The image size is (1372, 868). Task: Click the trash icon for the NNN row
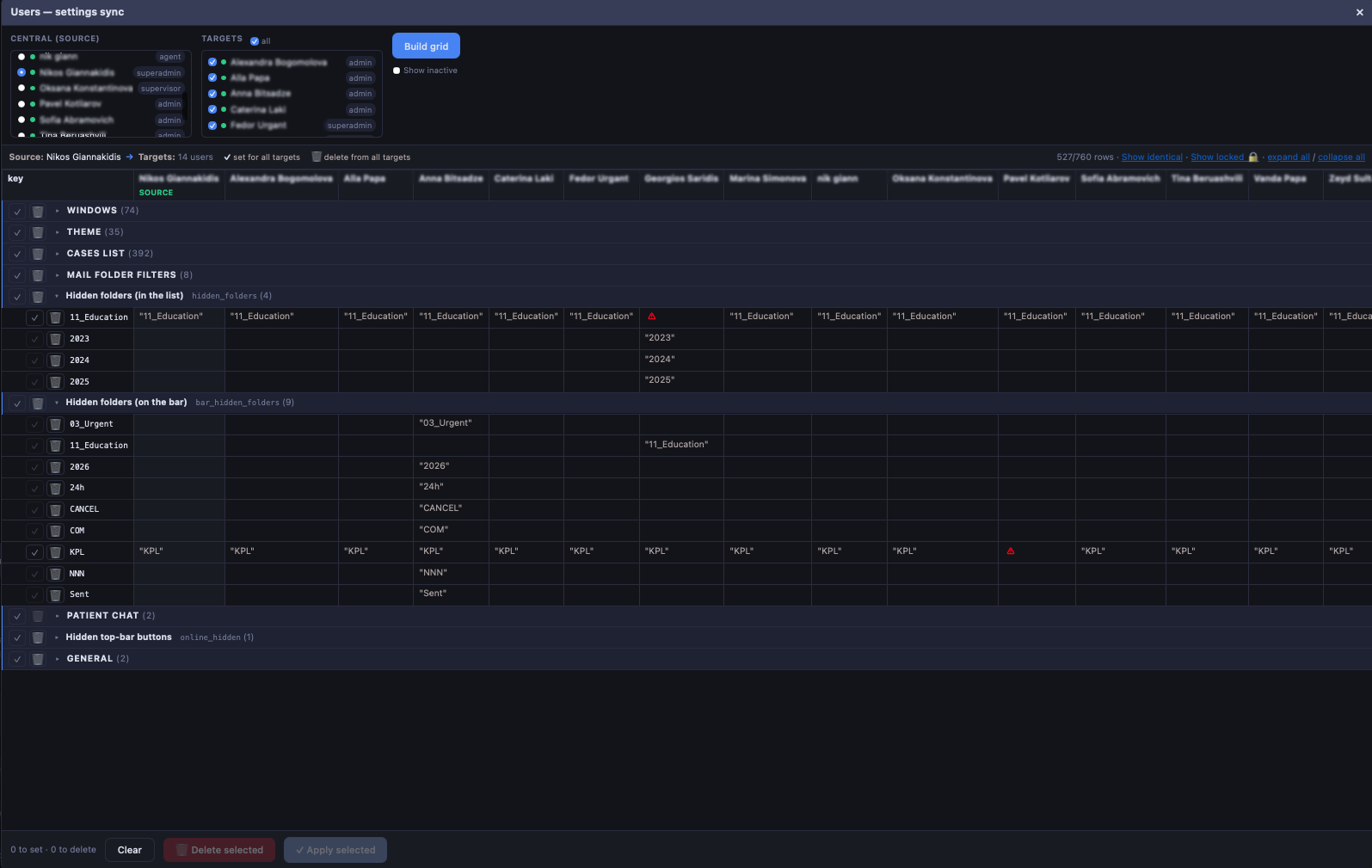pos(55,574)
